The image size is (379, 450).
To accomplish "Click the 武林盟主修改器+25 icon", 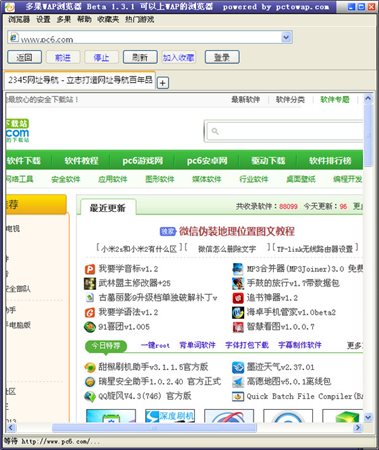I will click(90, 283).
